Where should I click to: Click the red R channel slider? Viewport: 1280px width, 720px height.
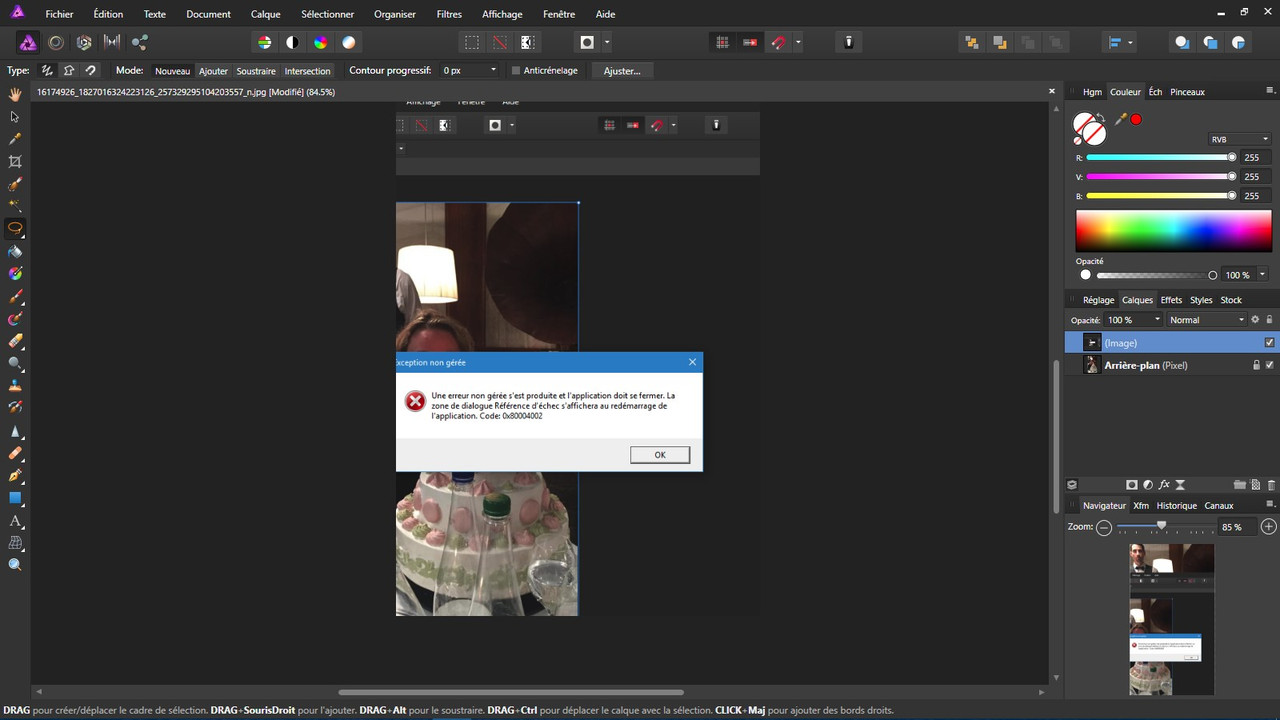click(x=1161, y=157)
